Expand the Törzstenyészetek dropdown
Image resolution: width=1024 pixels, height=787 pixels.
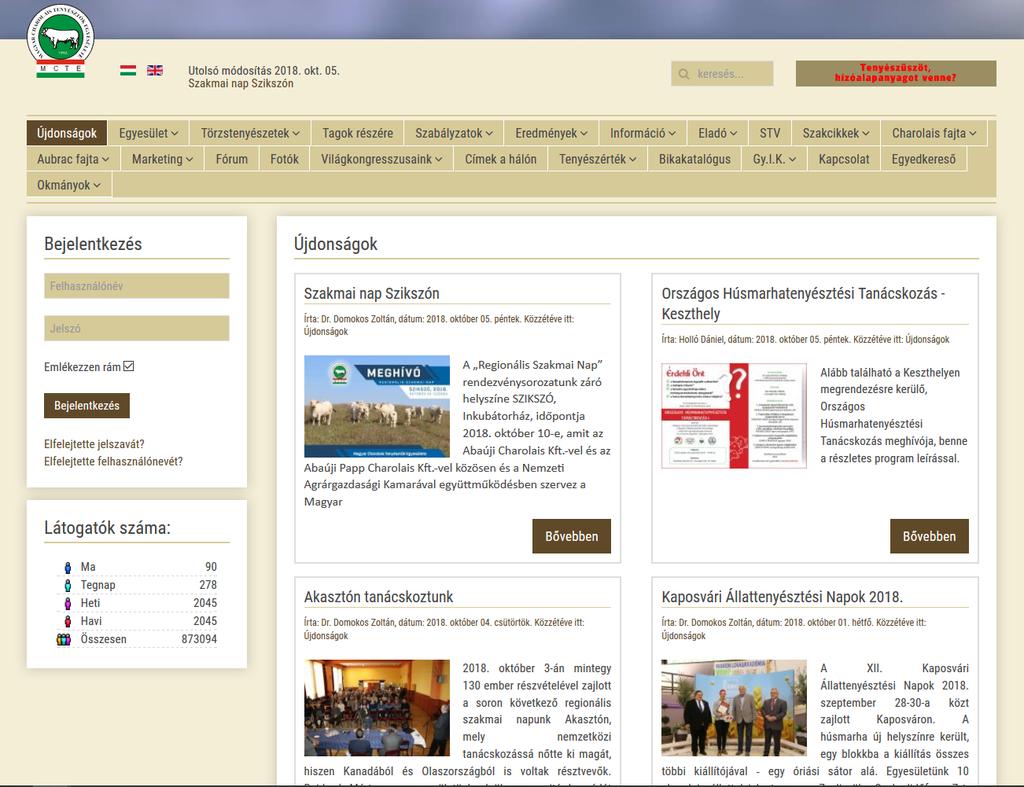click(x=251, y=133)
